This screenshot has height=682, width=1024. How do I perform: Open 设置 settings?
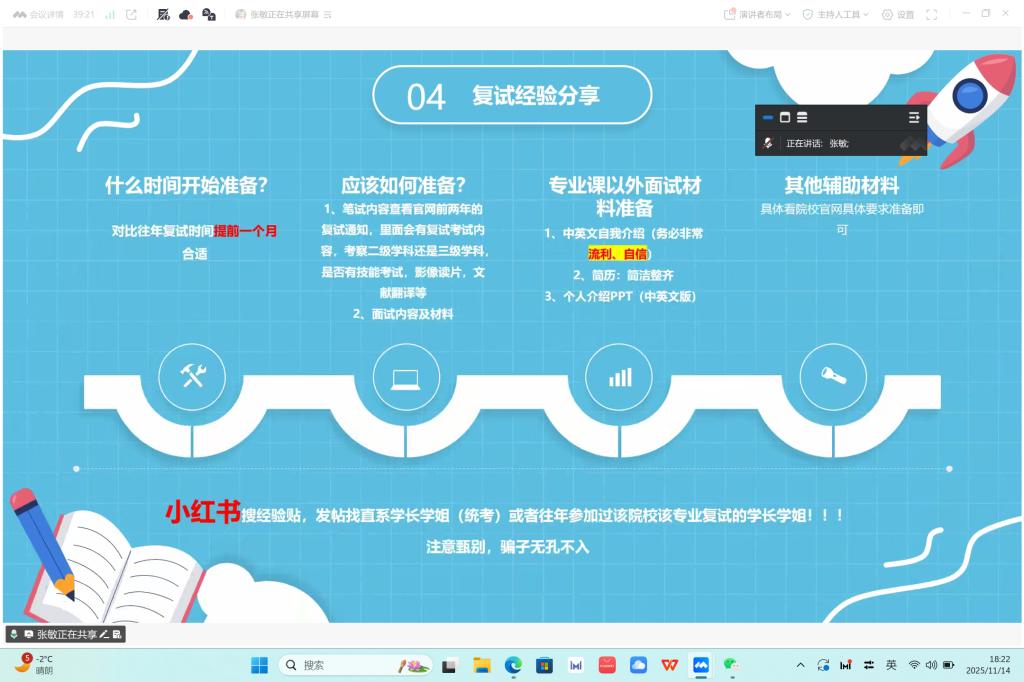[898, 15]
